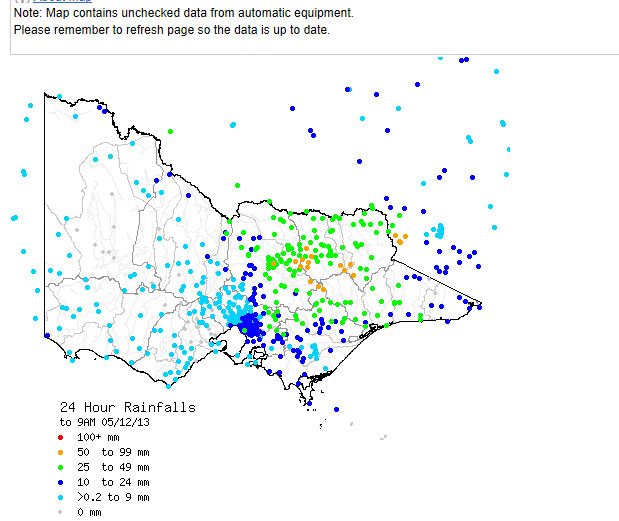Viewport: 619px width, 521px height.
Task: Click the 'to 9AM 05/12/13' date text
Action: (105, 422)
